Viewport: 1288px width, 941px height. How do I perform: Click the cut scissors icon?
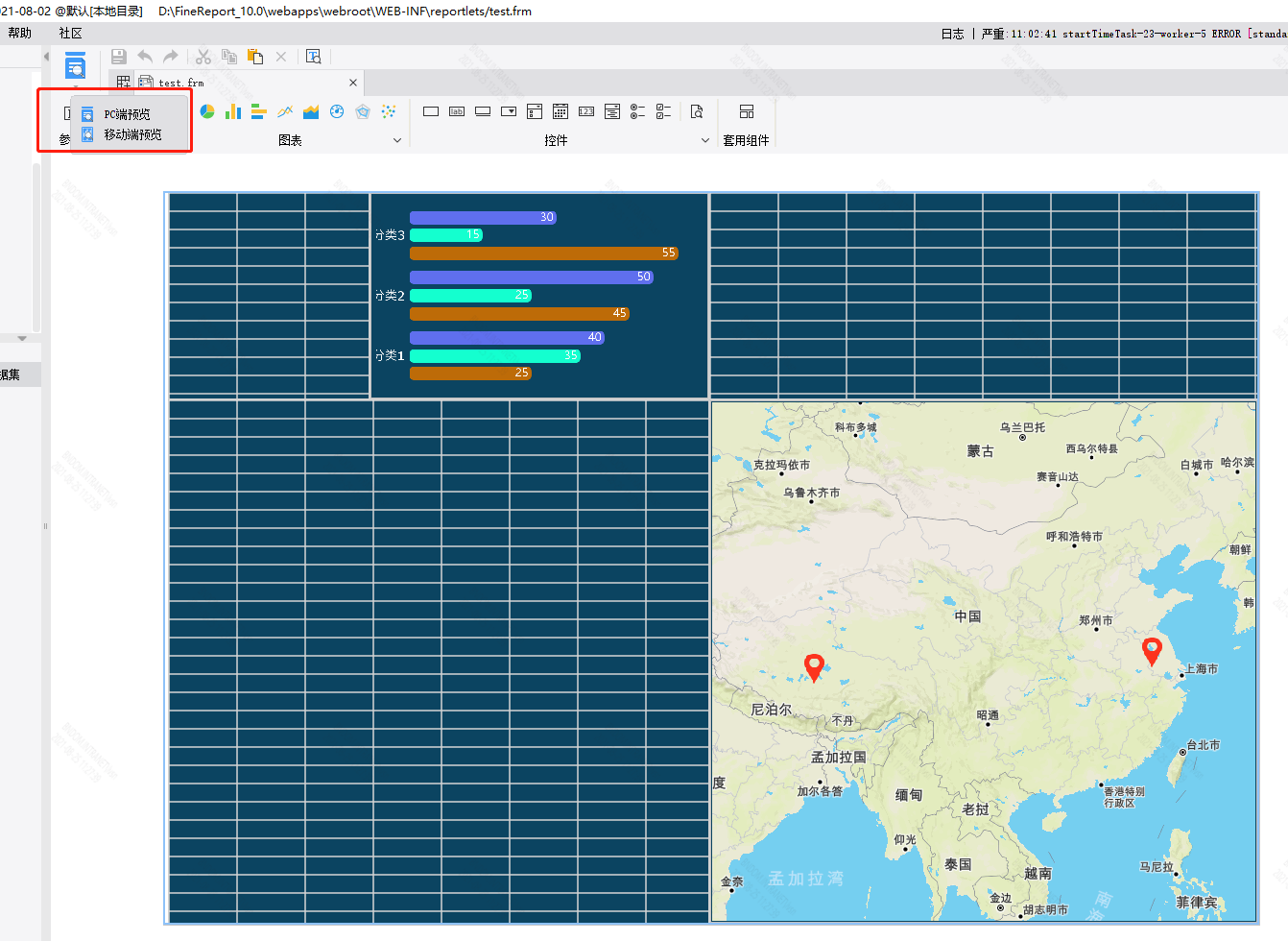point(203,57)
